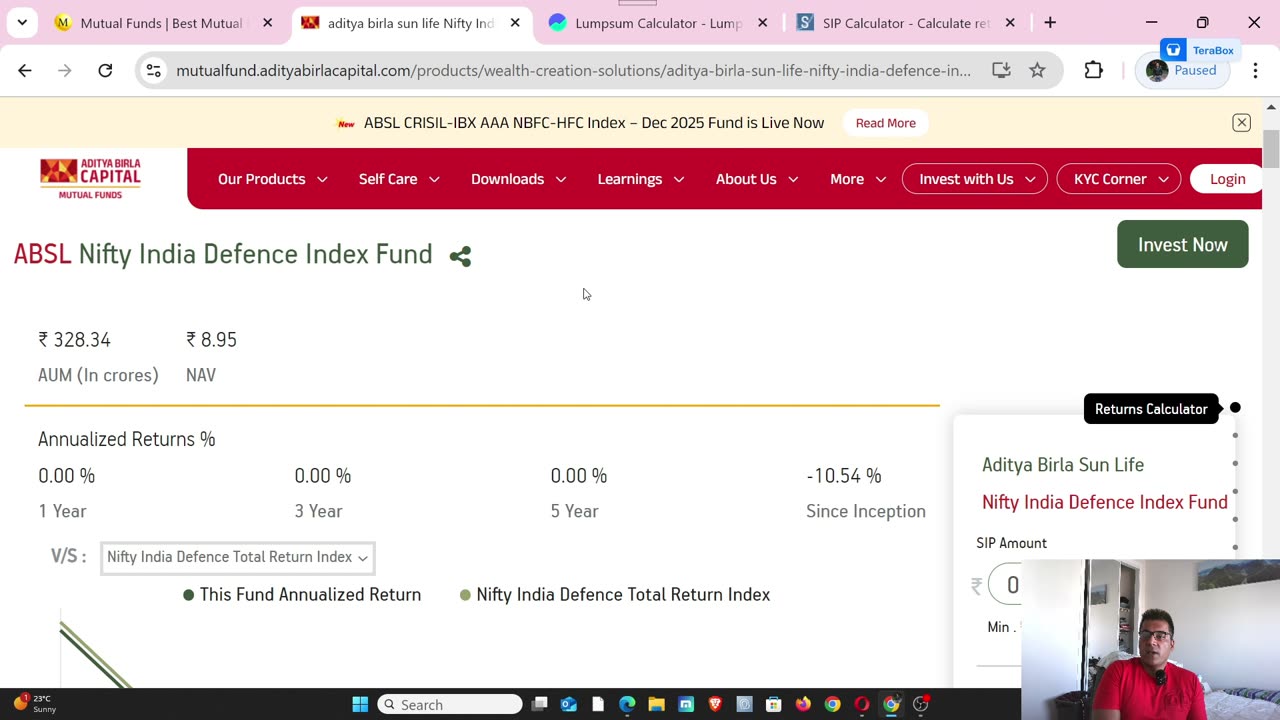Open Opera browser from taskbar

pos(862,704)
